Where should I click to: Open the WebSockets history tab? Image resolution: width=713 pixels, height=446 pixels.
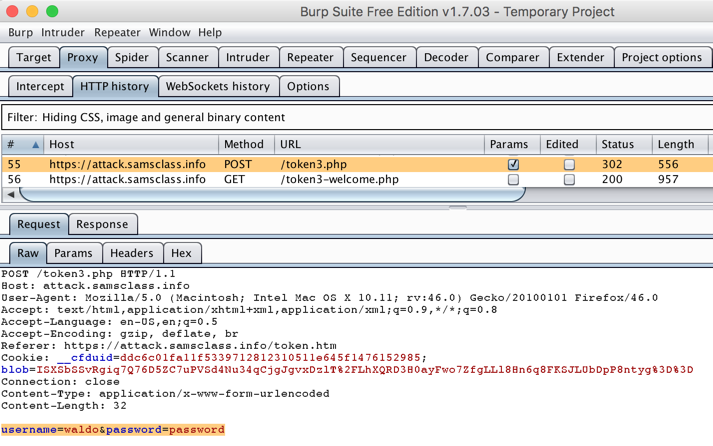[217, 86]
